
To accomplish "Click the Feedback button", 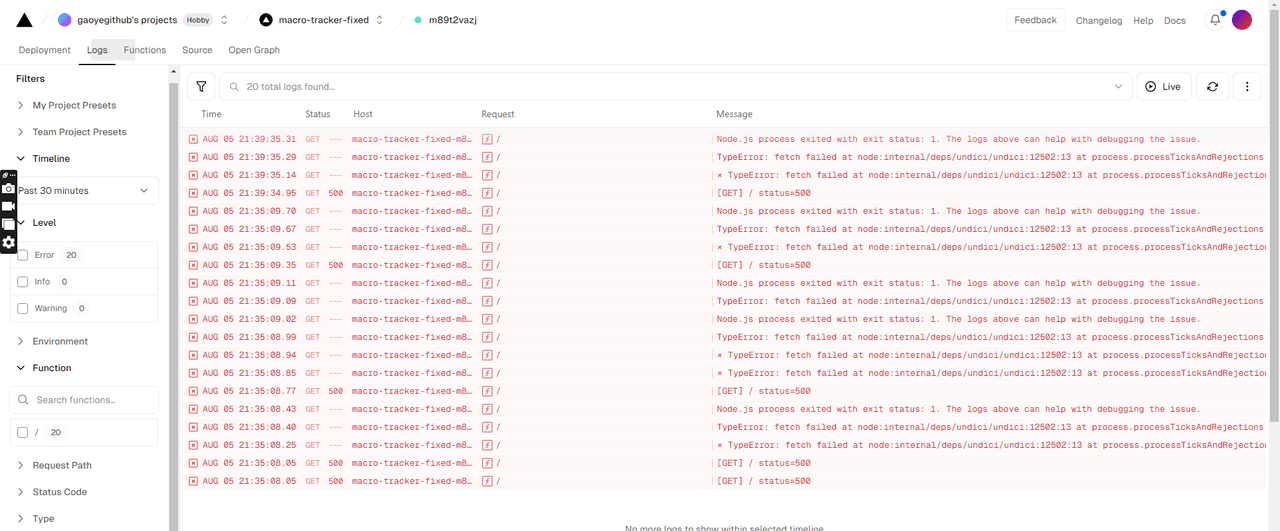I will click(x=1035, y=20).
